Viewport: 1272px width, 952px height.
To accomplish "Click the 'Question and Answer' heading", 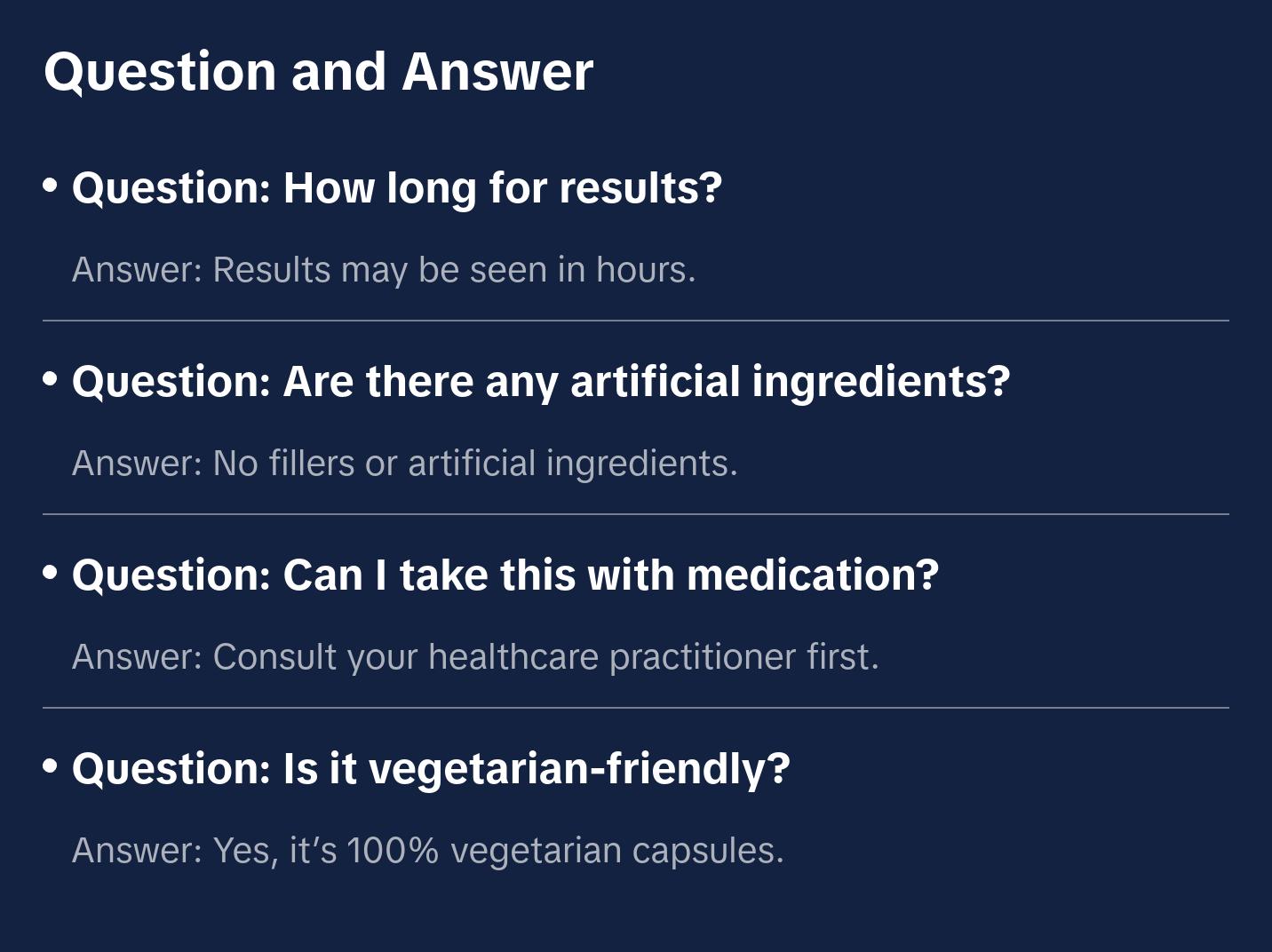I will coord(318,71).
